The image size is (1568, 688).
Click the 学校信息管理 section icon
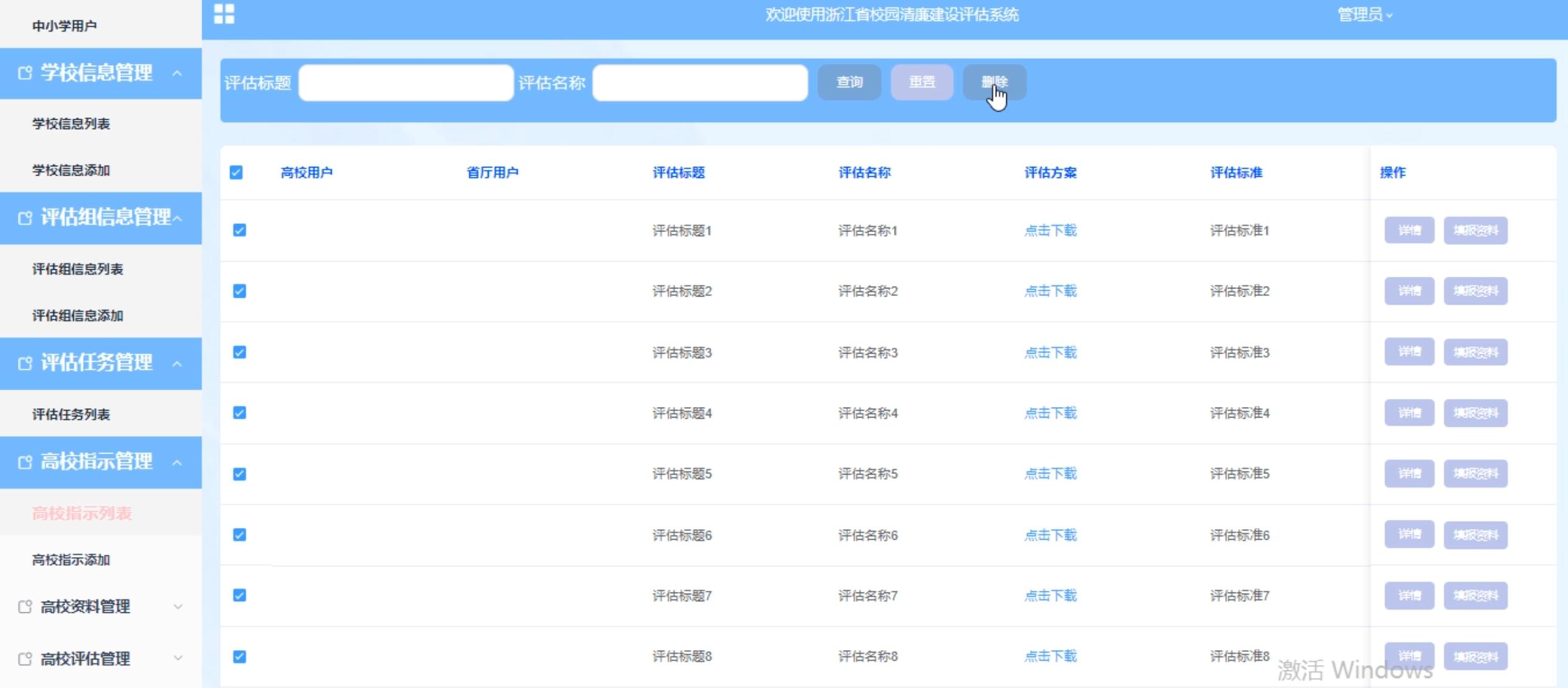point(25,73)
